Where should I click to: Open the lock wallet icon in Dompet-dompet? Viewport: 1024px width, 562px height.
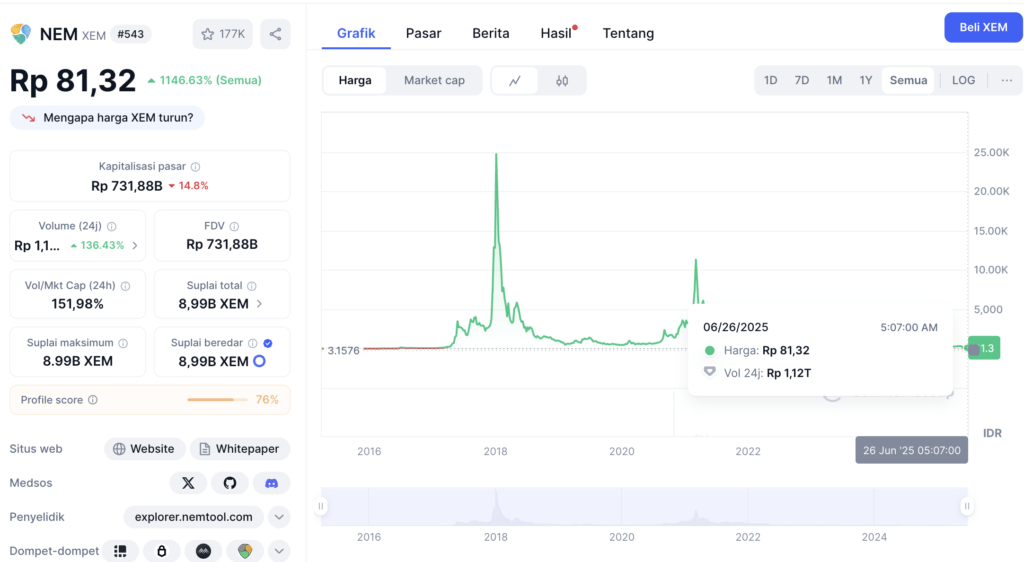click(x=161, y=551)
